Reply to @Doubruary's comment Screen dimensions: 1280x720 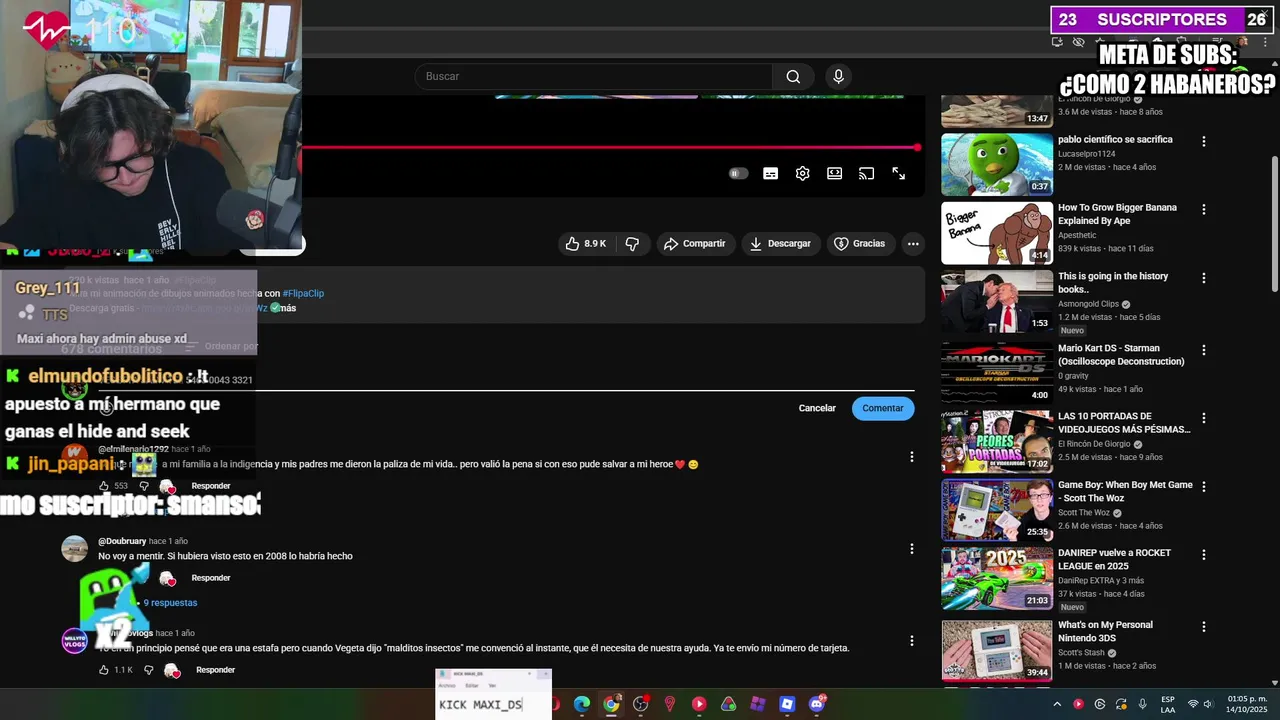pyautogui.click(x=211, y=578)
